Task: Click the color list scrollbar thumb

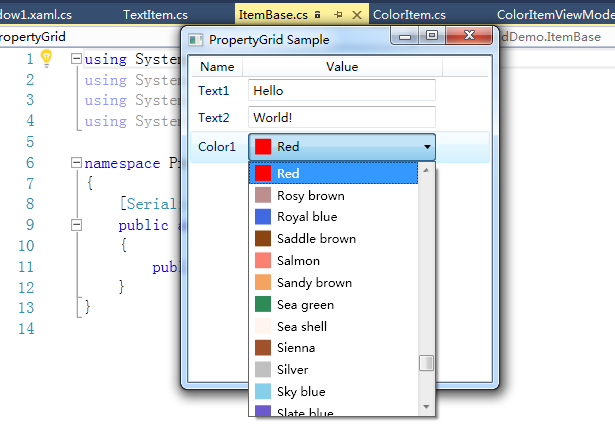Action: pos(426,363)
